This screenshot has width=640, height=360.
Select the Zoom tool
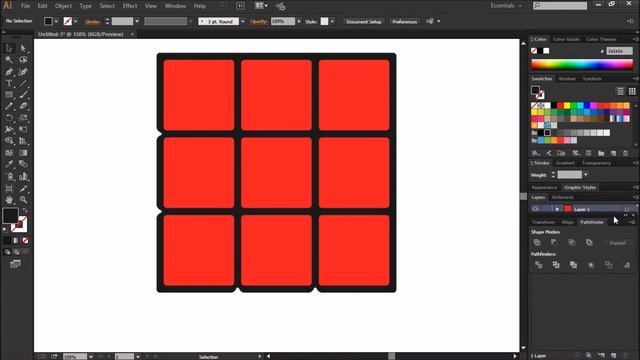click(23, 200)
